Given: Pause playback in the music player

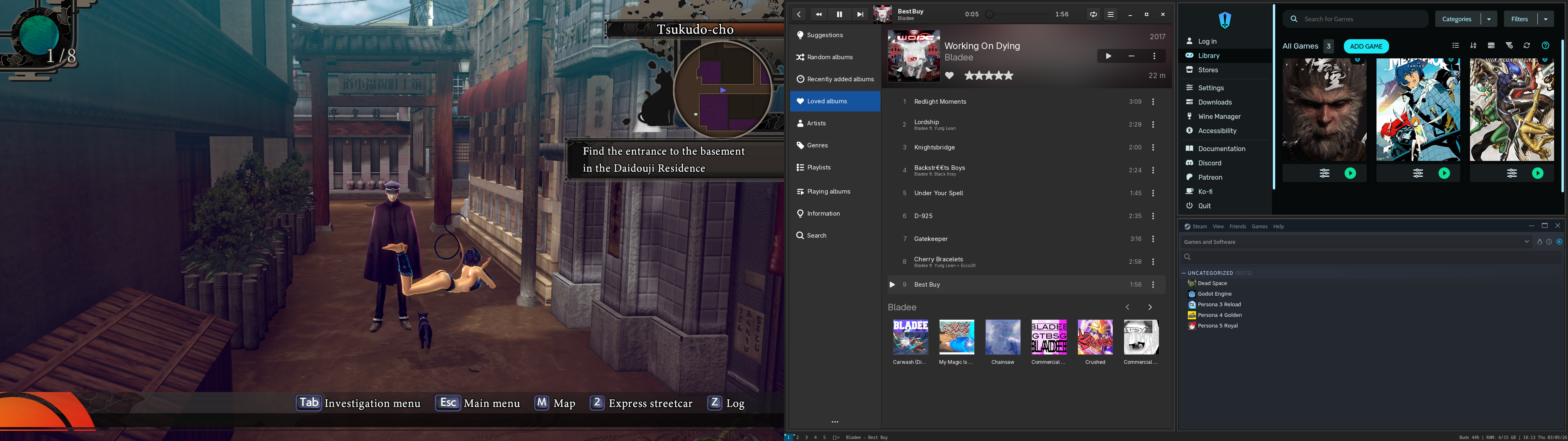Looking at the screenshot, I should pyautogui.click(x=839, y=15).
